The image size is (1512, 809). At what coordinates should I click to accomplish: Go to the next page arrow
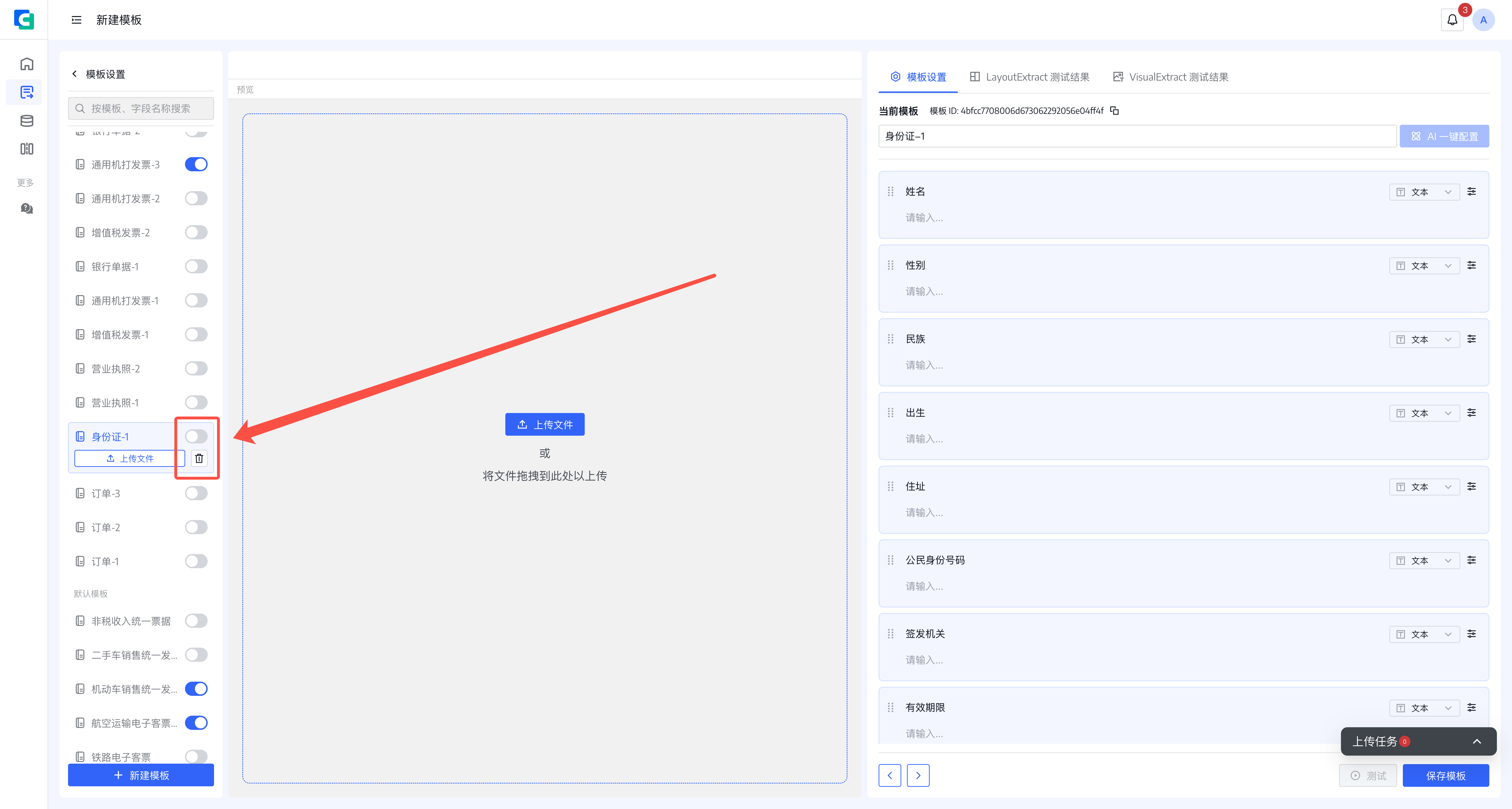click(918, 775)
